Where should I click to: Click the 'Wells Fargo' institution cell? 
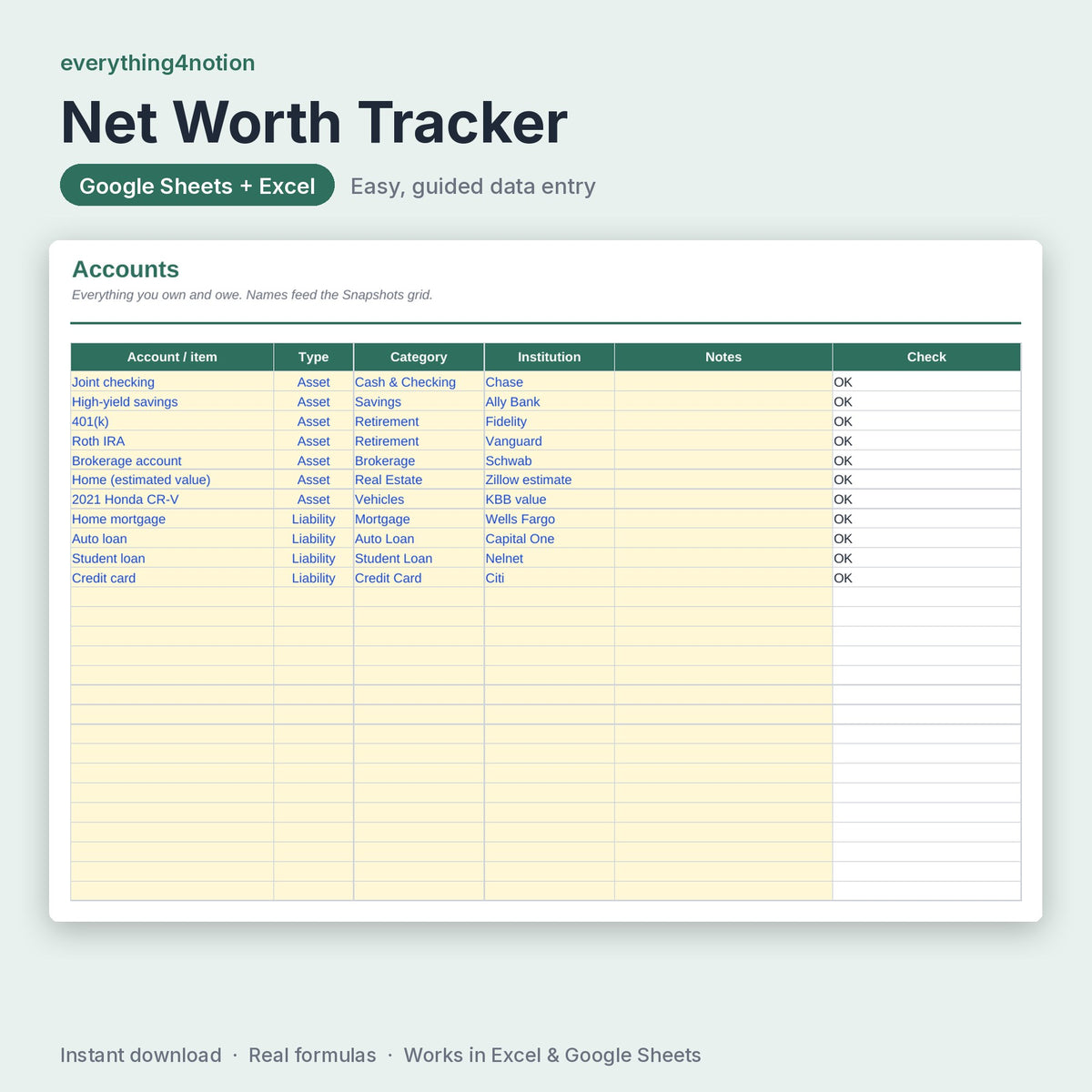click(x=549, y=519)
